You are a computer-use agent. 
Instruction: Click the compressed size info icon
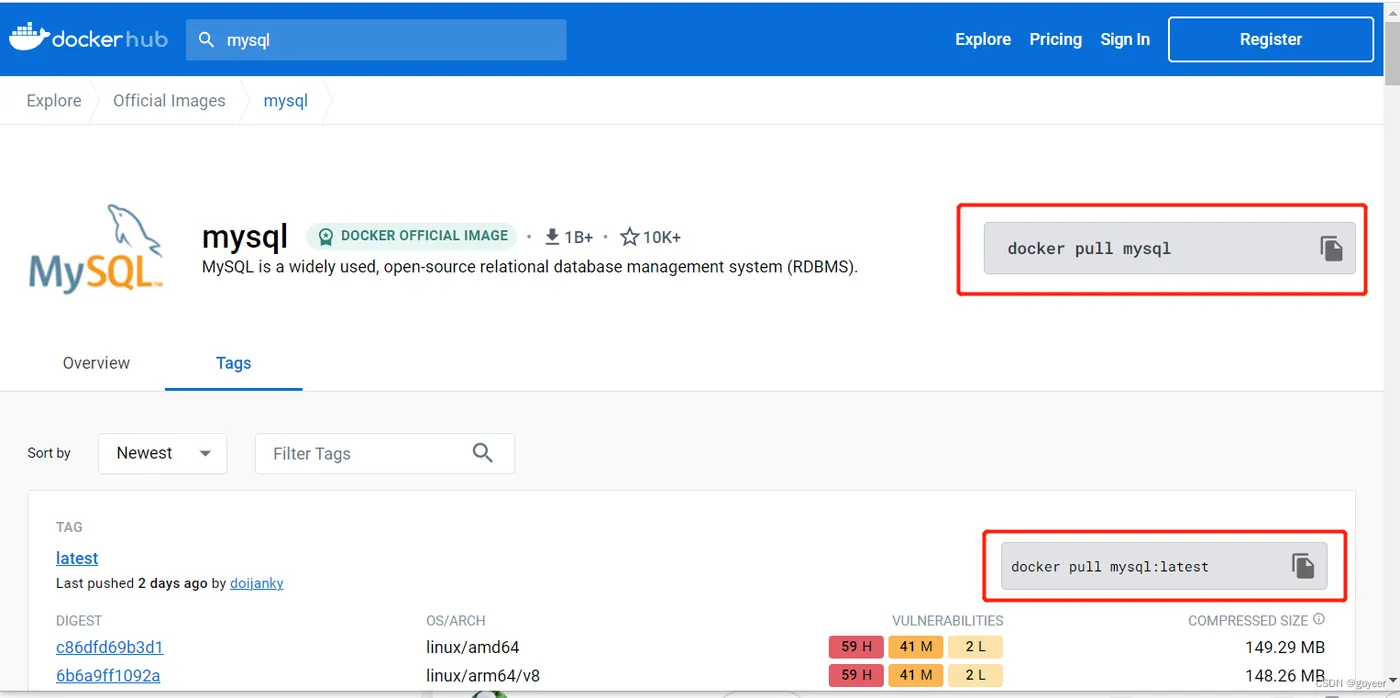click(1318, 619)
